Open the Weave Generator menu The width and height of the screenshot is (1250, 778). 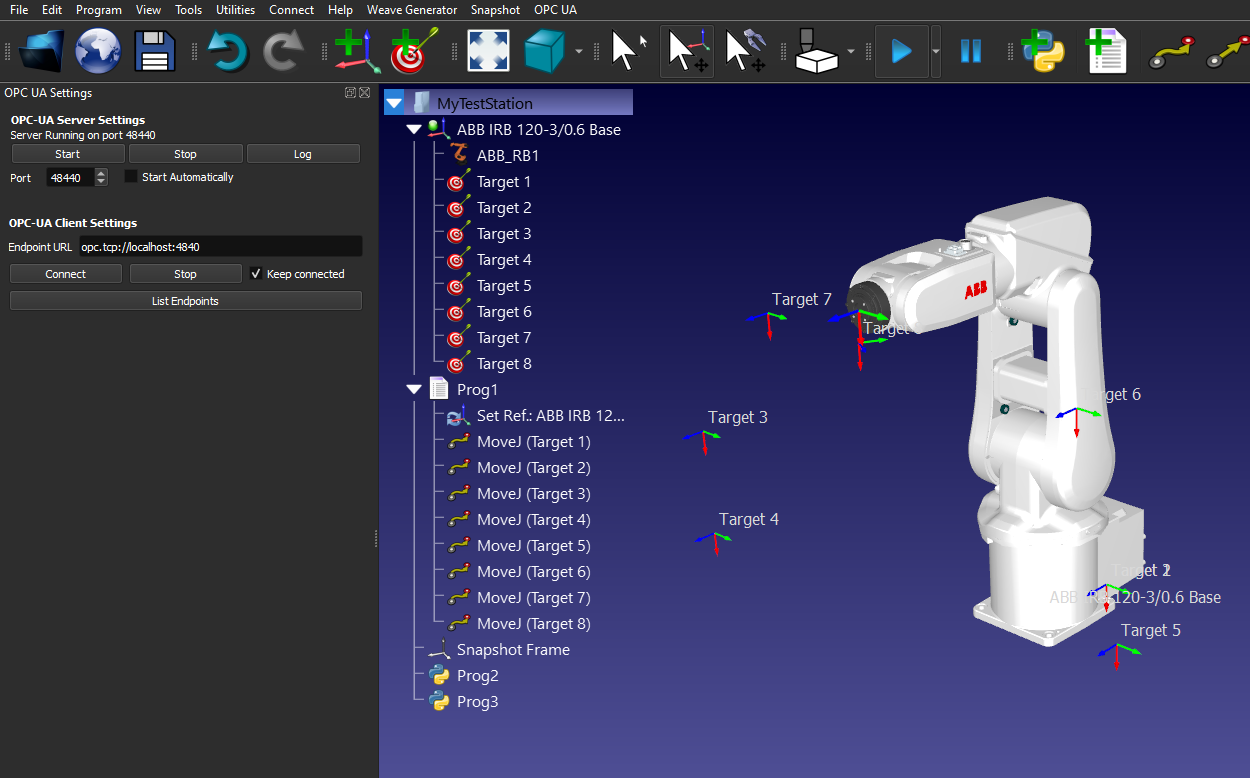[411, 10]
